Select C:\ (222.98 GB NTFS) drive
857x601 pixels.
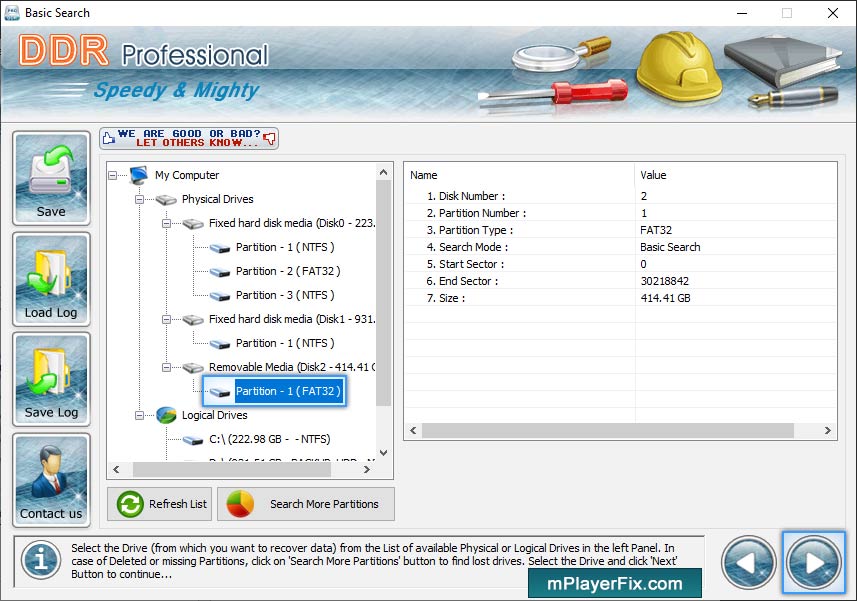coord(269,440)
